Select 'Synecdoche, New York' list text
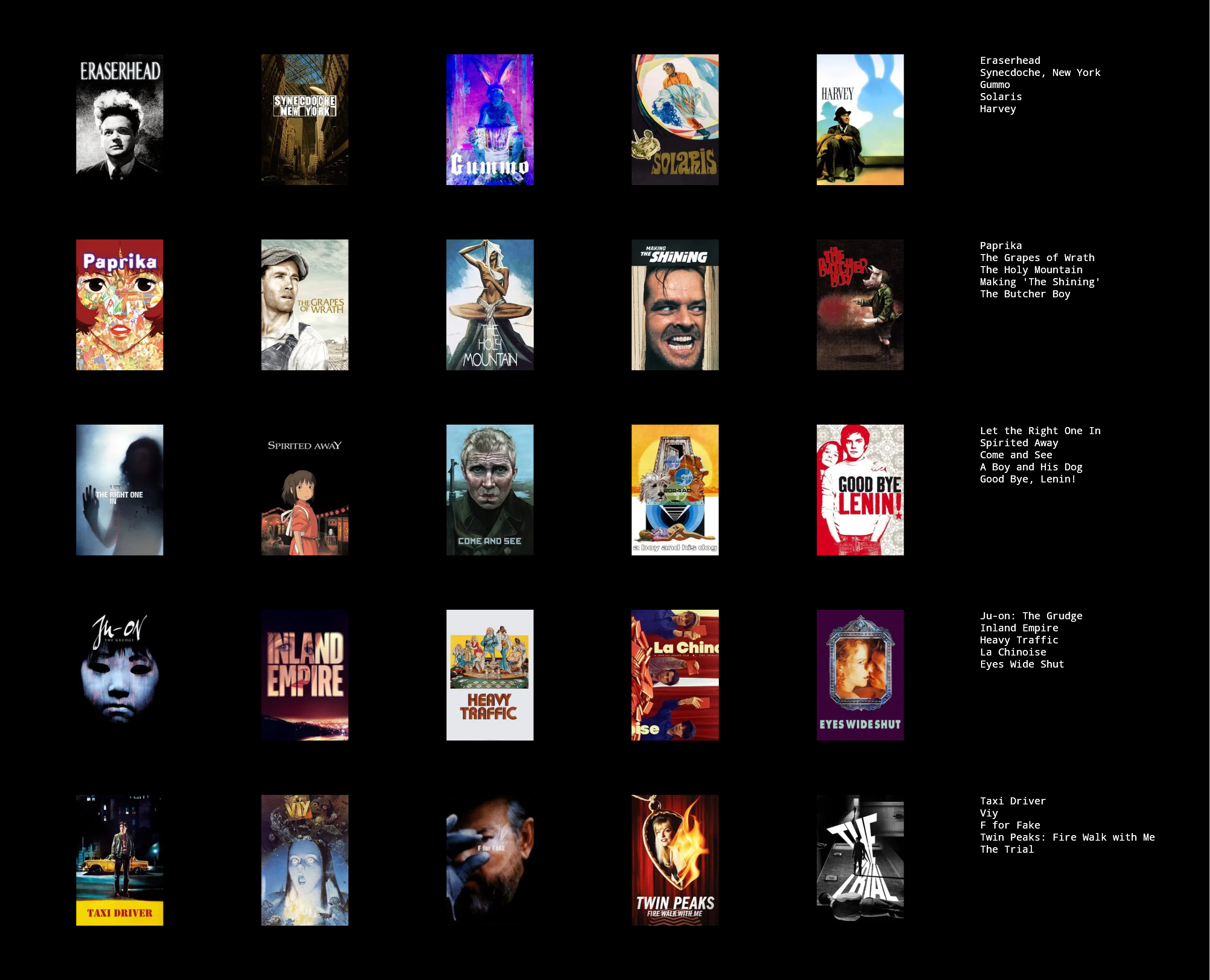The width and height of the screenshot is (1210, 980). (x=1040, y=72)
